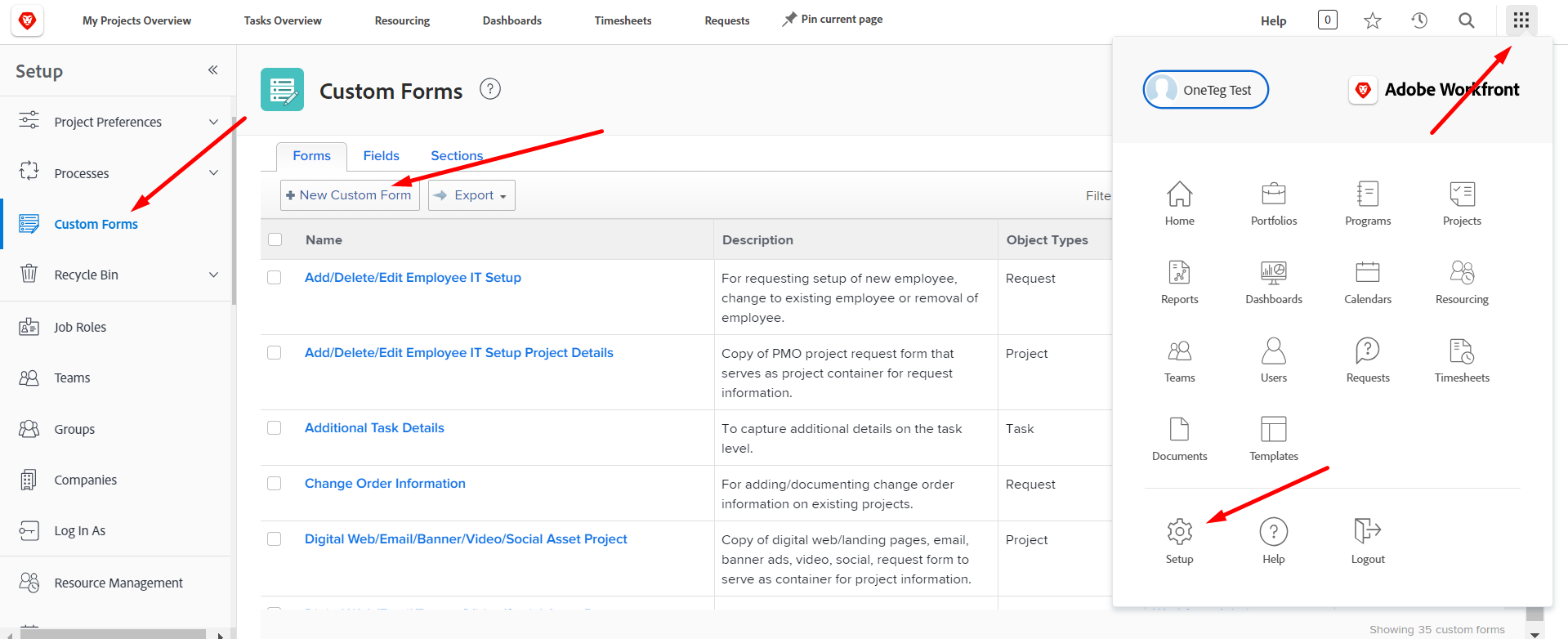This screenshot has height=639, width=1568.
Task: Open favorites star icon
Action: 1373,20
